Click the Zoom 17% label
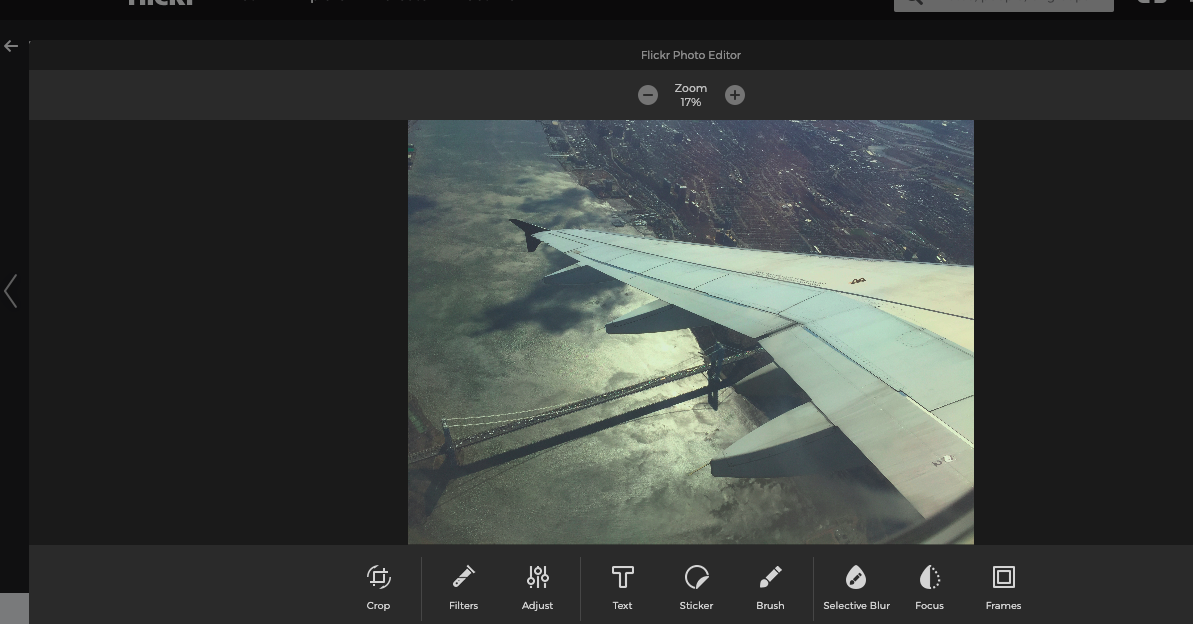 690,95
